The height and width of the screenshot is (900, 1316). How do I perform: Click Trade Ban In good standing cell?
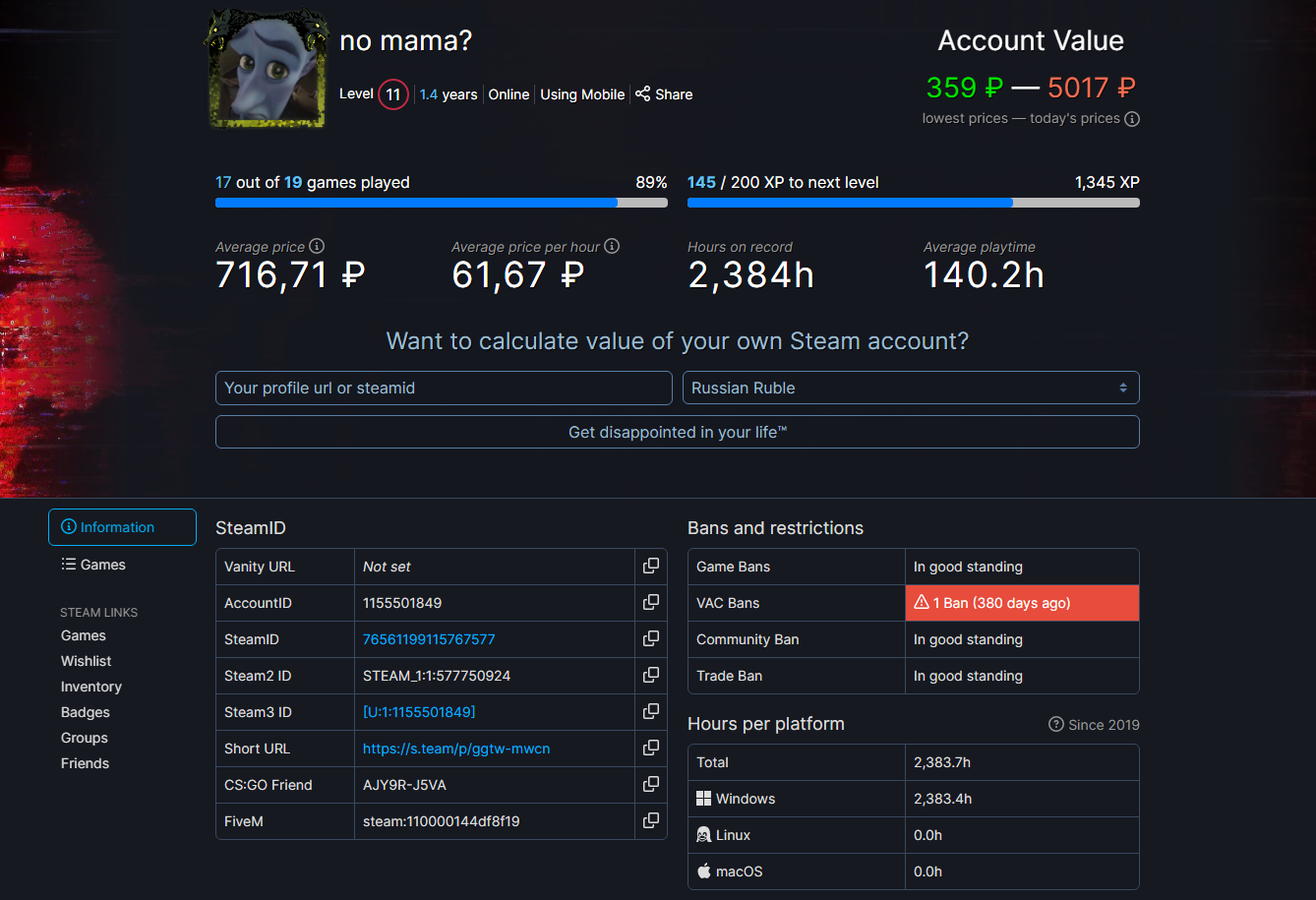[1022, 676]
